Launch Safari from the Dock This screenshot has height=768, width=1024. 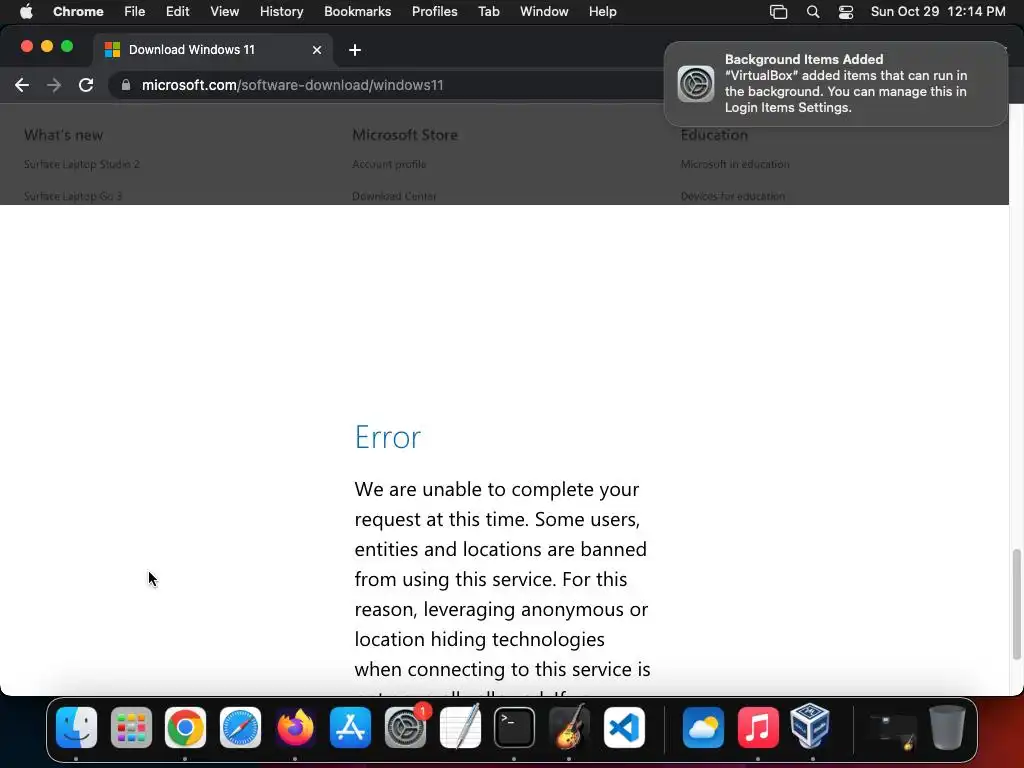click(x=240, y=727)
